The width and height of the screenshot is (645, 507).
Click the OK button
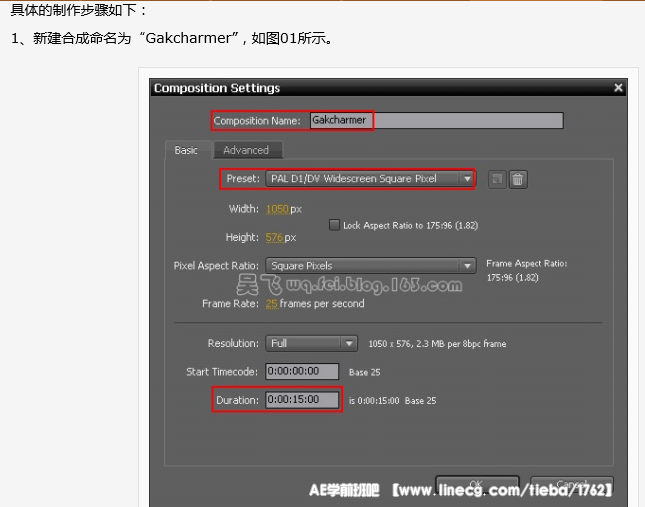pos(477,484)
